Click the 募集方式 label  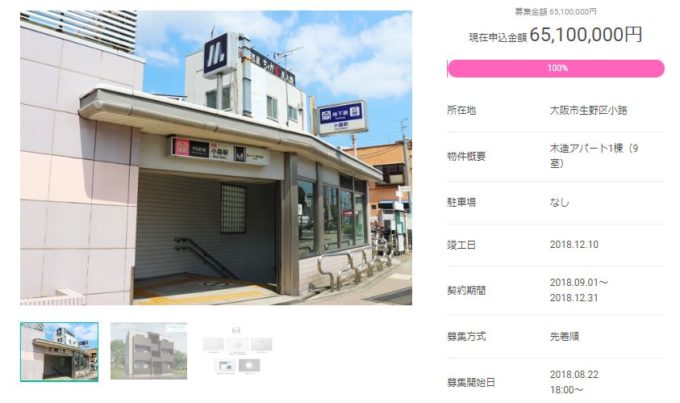click(x=466, y=337)
